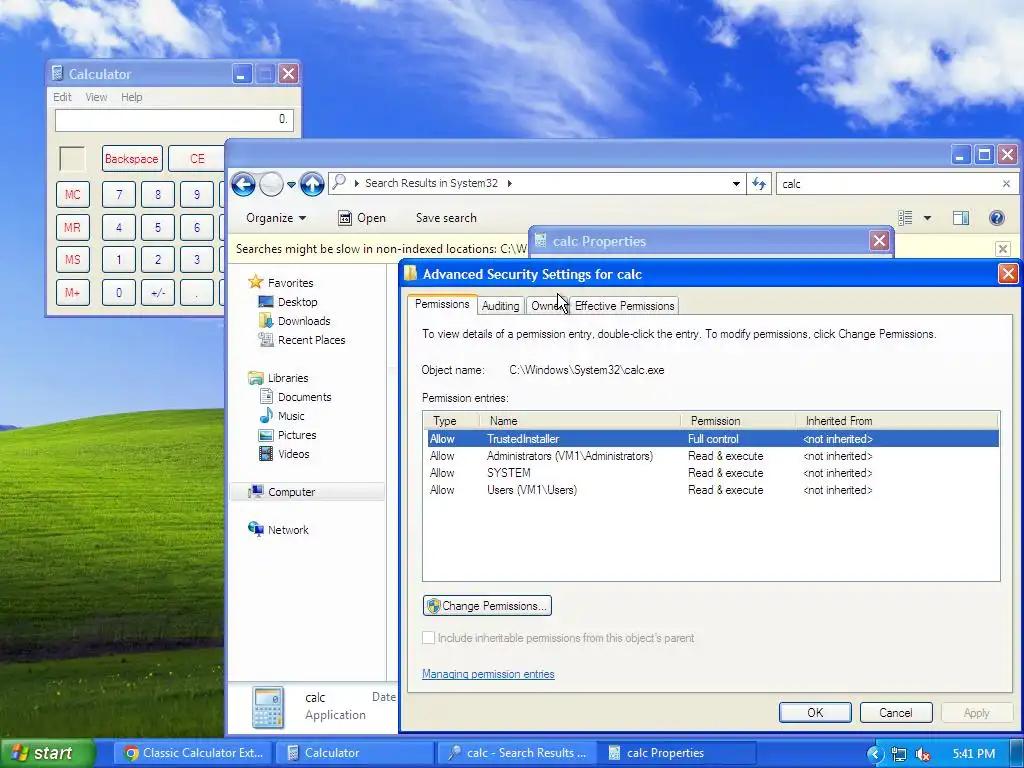This screenshot has height=768, width=1024.
Task: Click Open in Explorer toolbar
Action: (x=362, y=218)
